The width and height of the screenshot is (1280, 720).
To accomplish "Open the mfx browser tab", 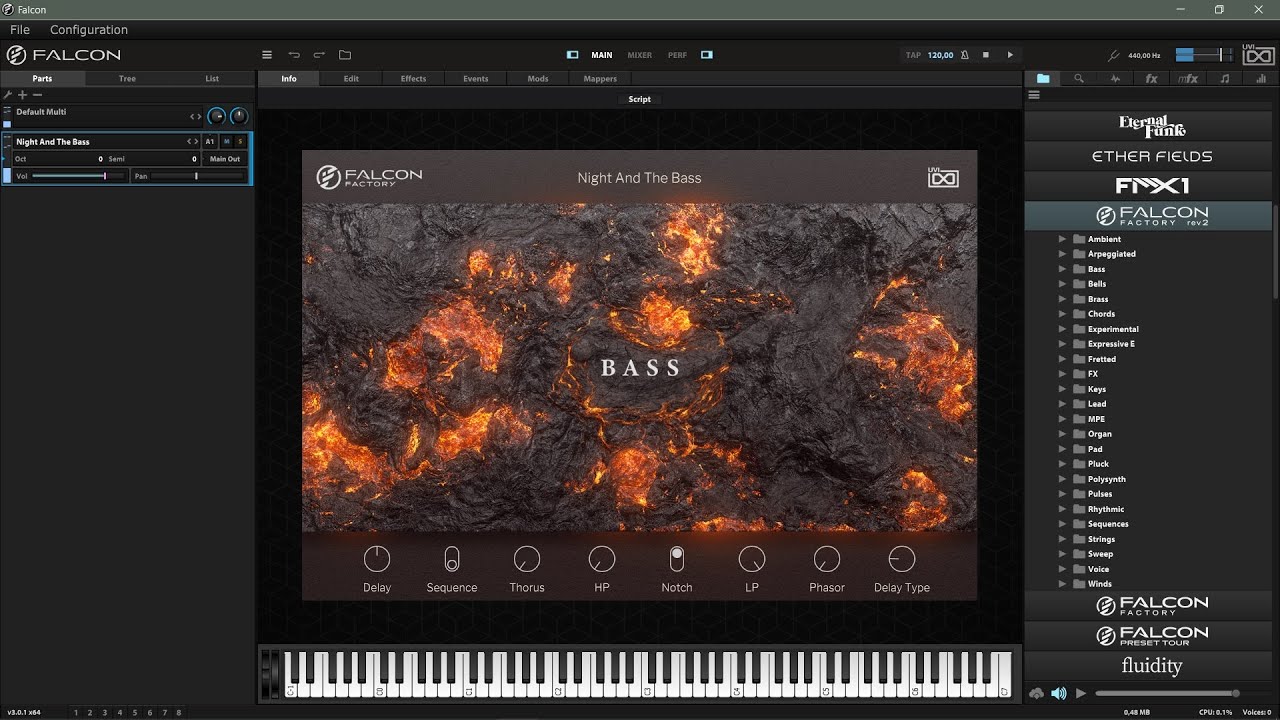I will tap(1188, 78).
